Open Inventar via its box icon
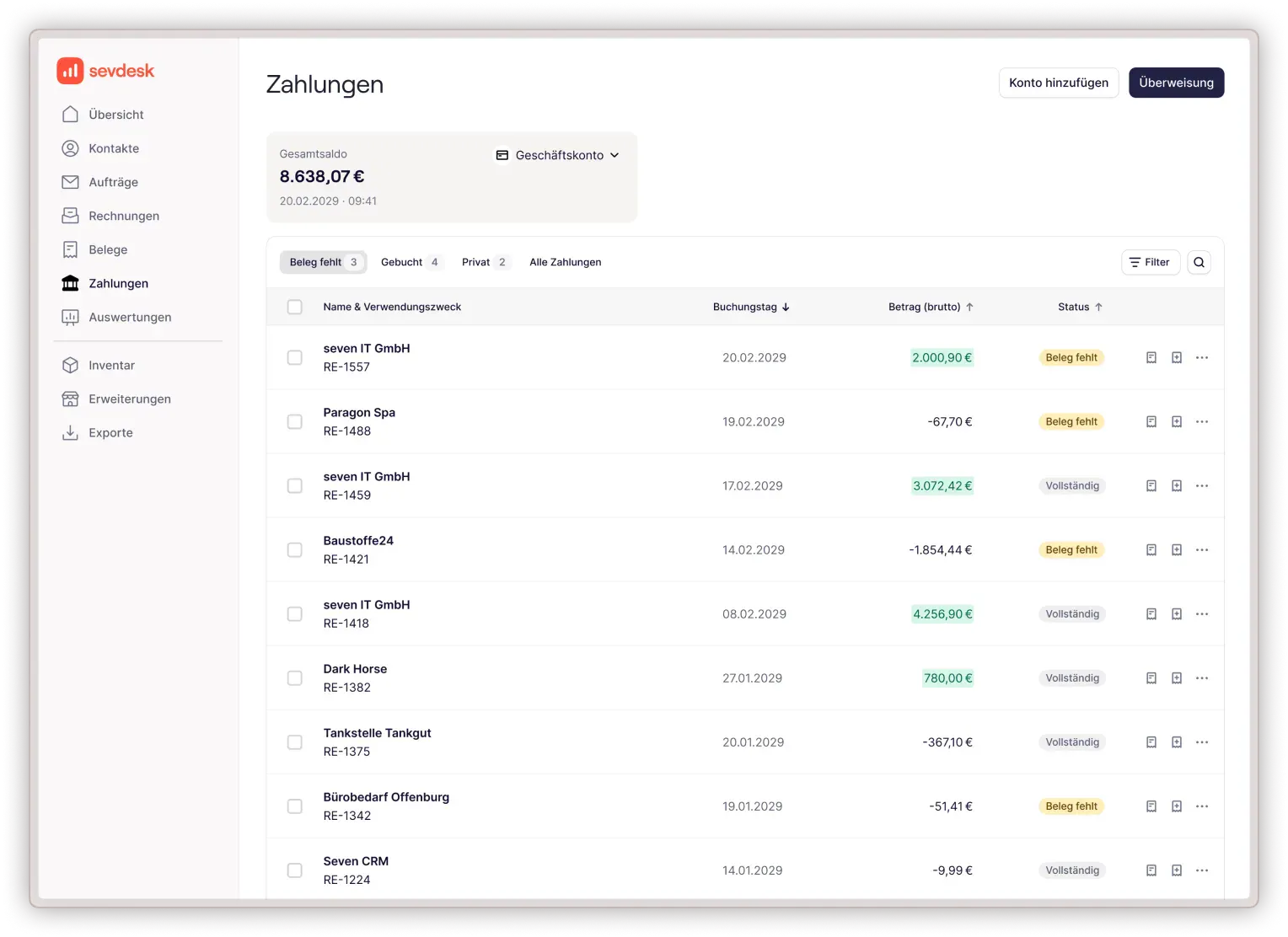Screen dimensions: 1288x937 [x=71, y=365]
